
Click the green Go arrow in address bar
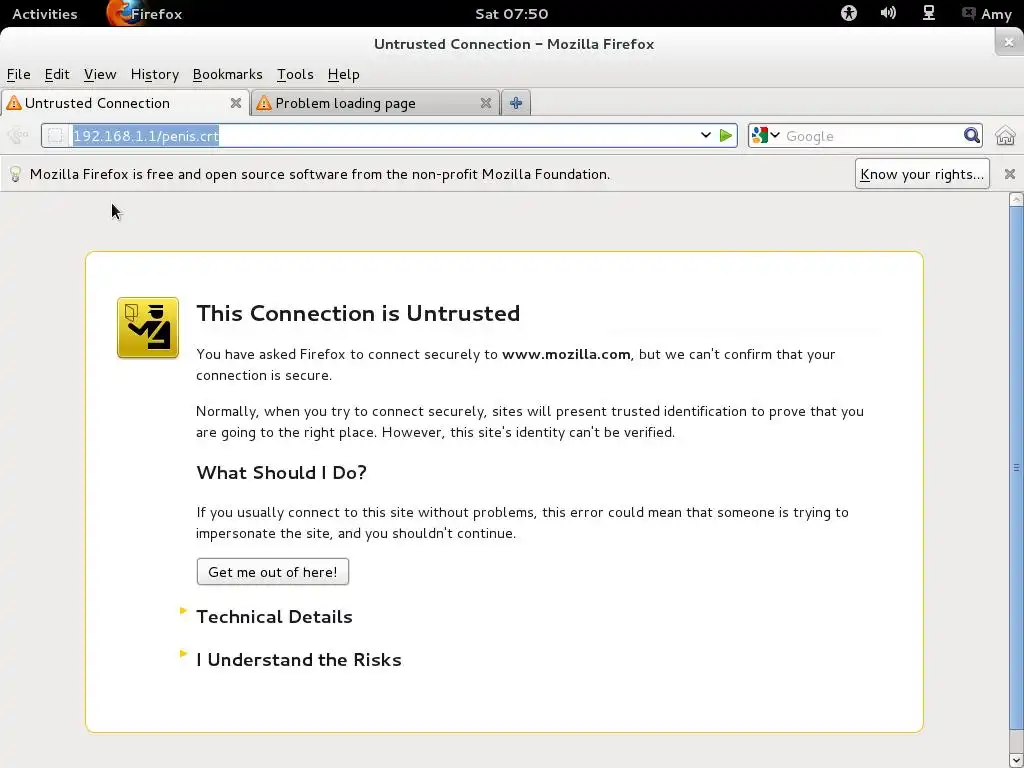pyautogui.click(x=726, y=136)
